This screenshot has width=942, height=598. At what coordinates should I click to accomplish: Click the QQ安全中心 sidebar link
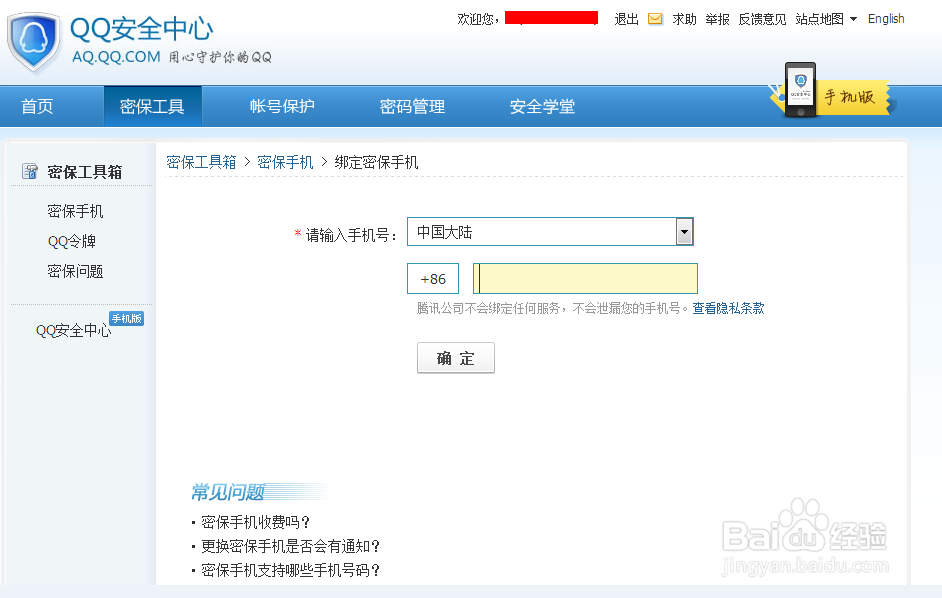tap(74, 331)
